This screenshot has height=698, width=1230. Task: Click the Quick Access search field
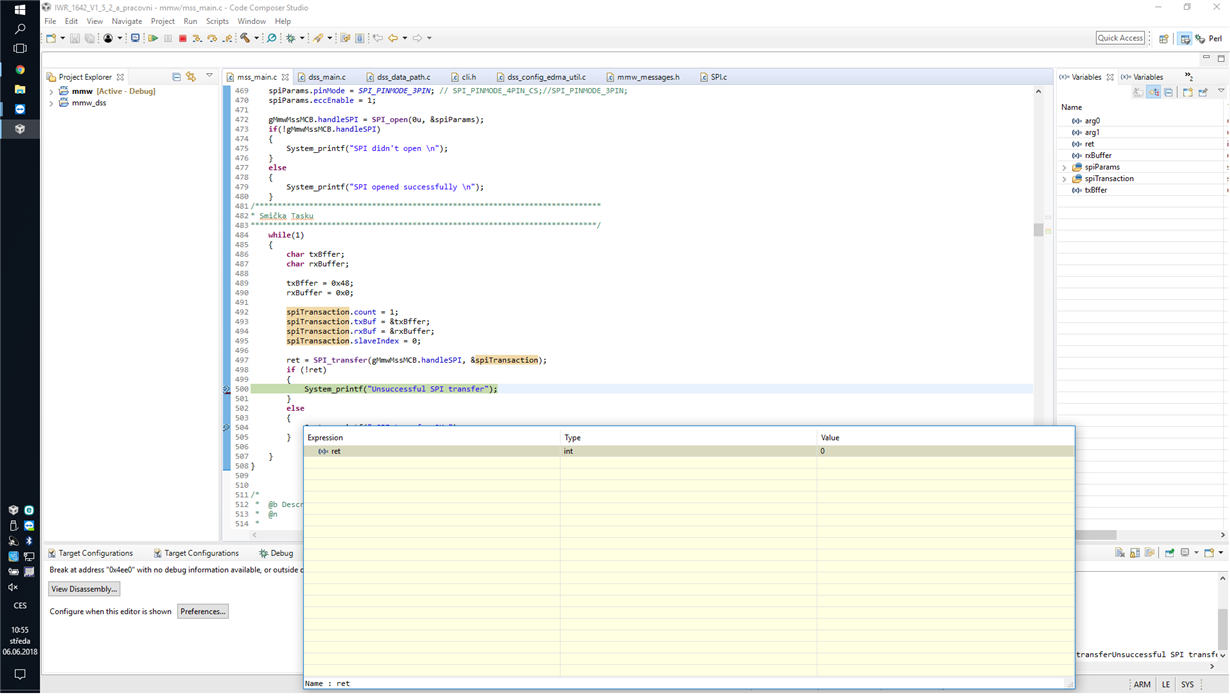coord(1120,38)
